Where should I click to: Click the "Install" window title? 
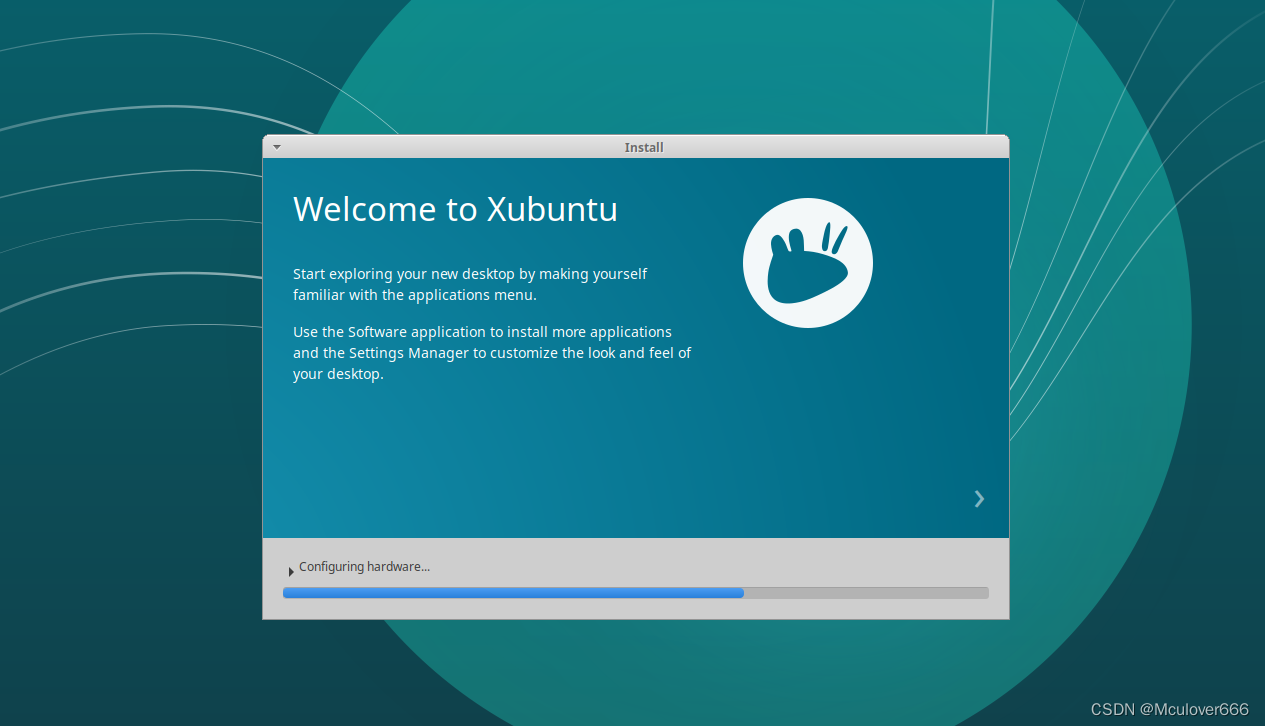pos(644,147)
